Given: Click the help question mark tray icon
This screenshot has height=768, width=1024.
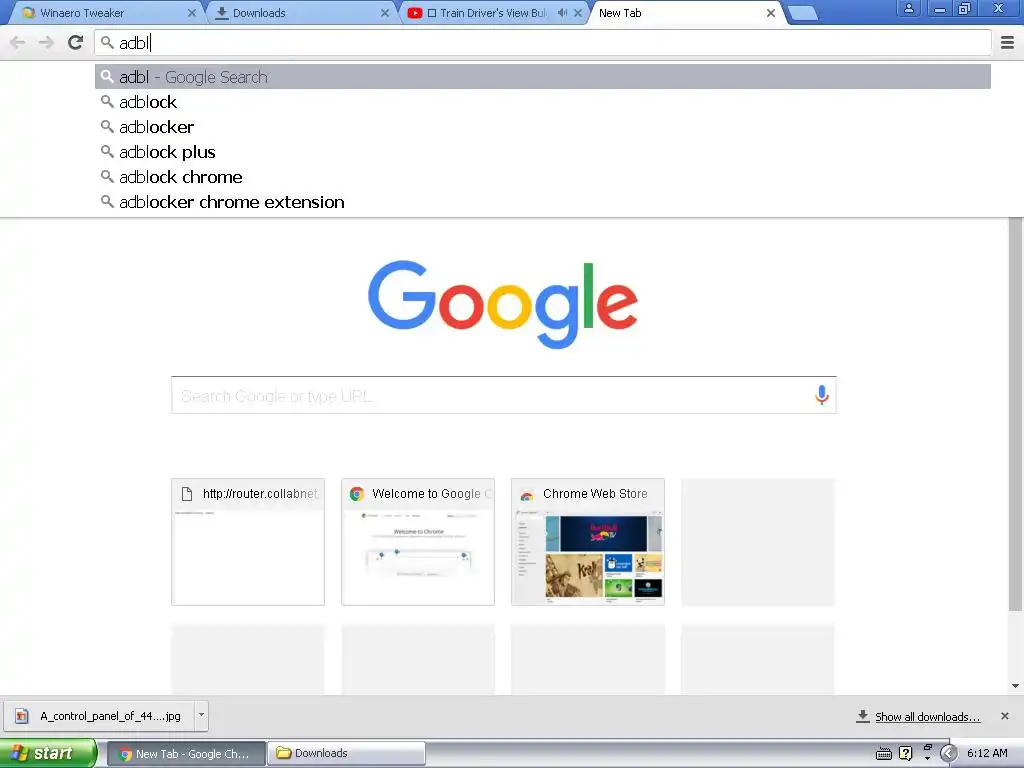Looking at the screenshot, I should point(906,753).
